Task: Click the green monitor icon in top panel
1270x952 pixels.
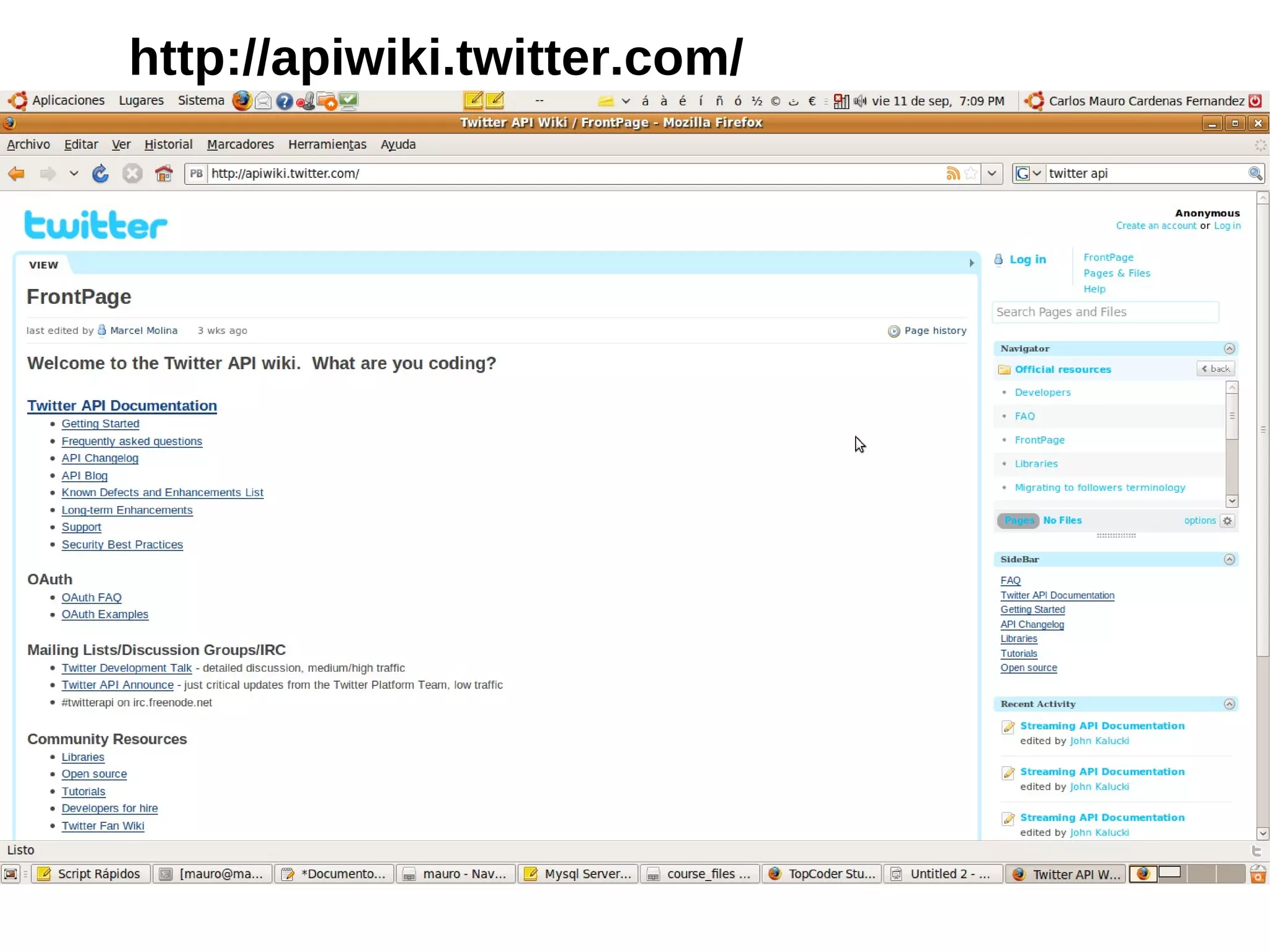Action: [349, 100]
